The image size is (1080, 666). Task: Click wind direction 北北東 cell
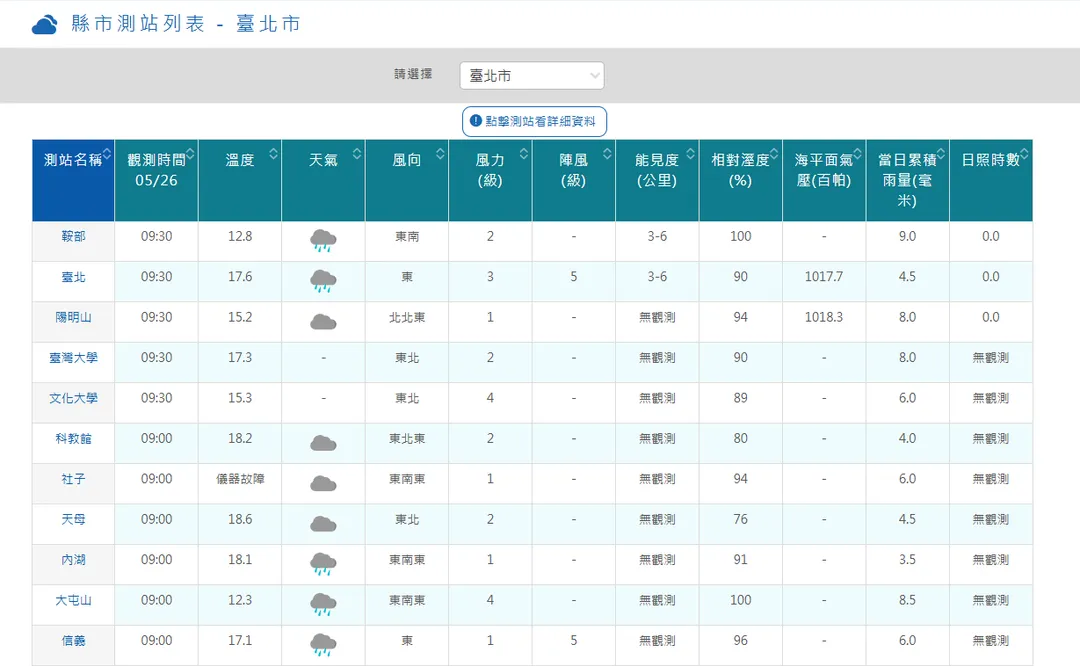pyautogui.click(x=407, y=318)
